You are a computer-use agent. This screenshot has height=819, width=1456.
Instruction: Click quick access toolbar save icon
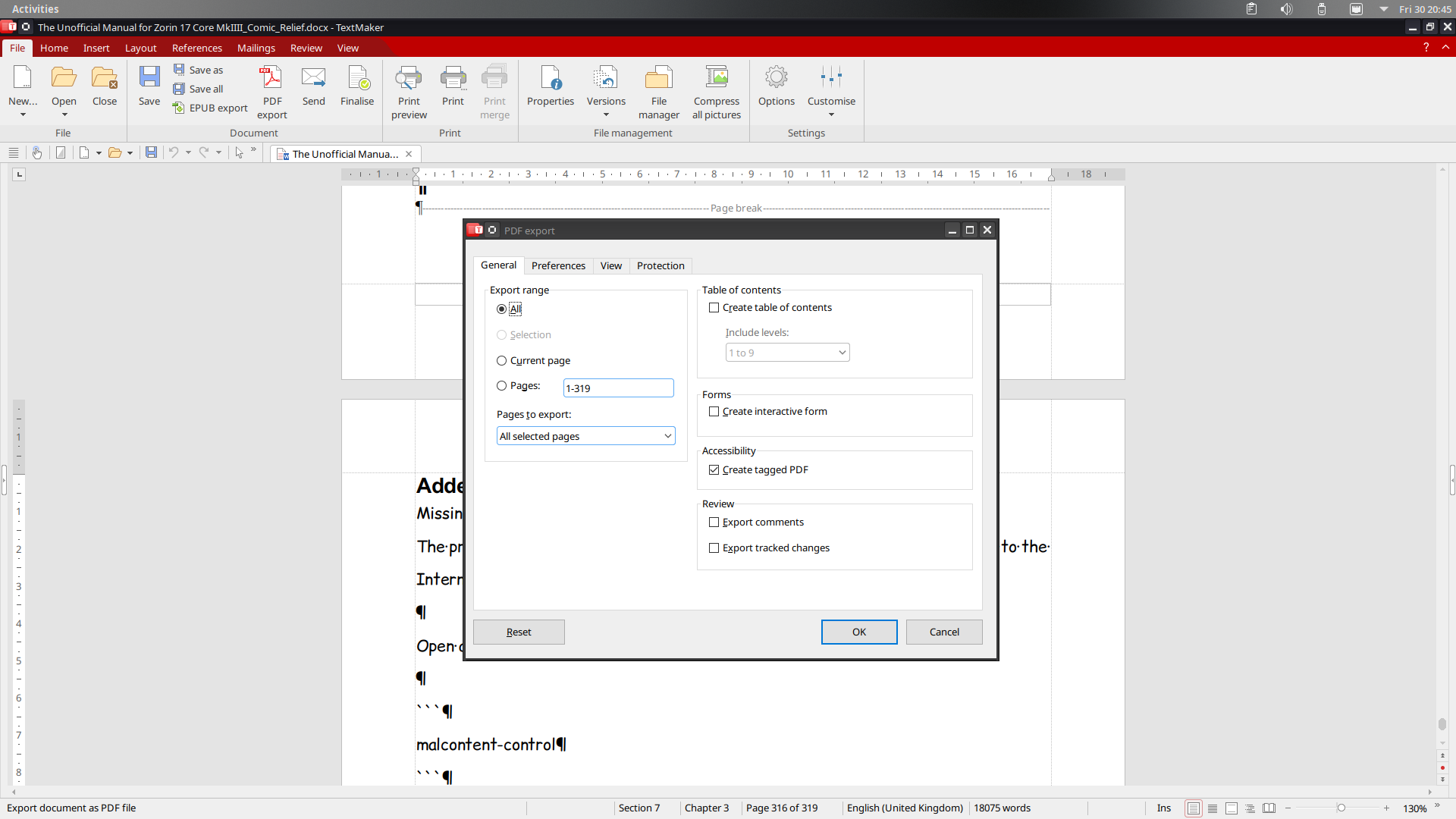click(151, 152)
